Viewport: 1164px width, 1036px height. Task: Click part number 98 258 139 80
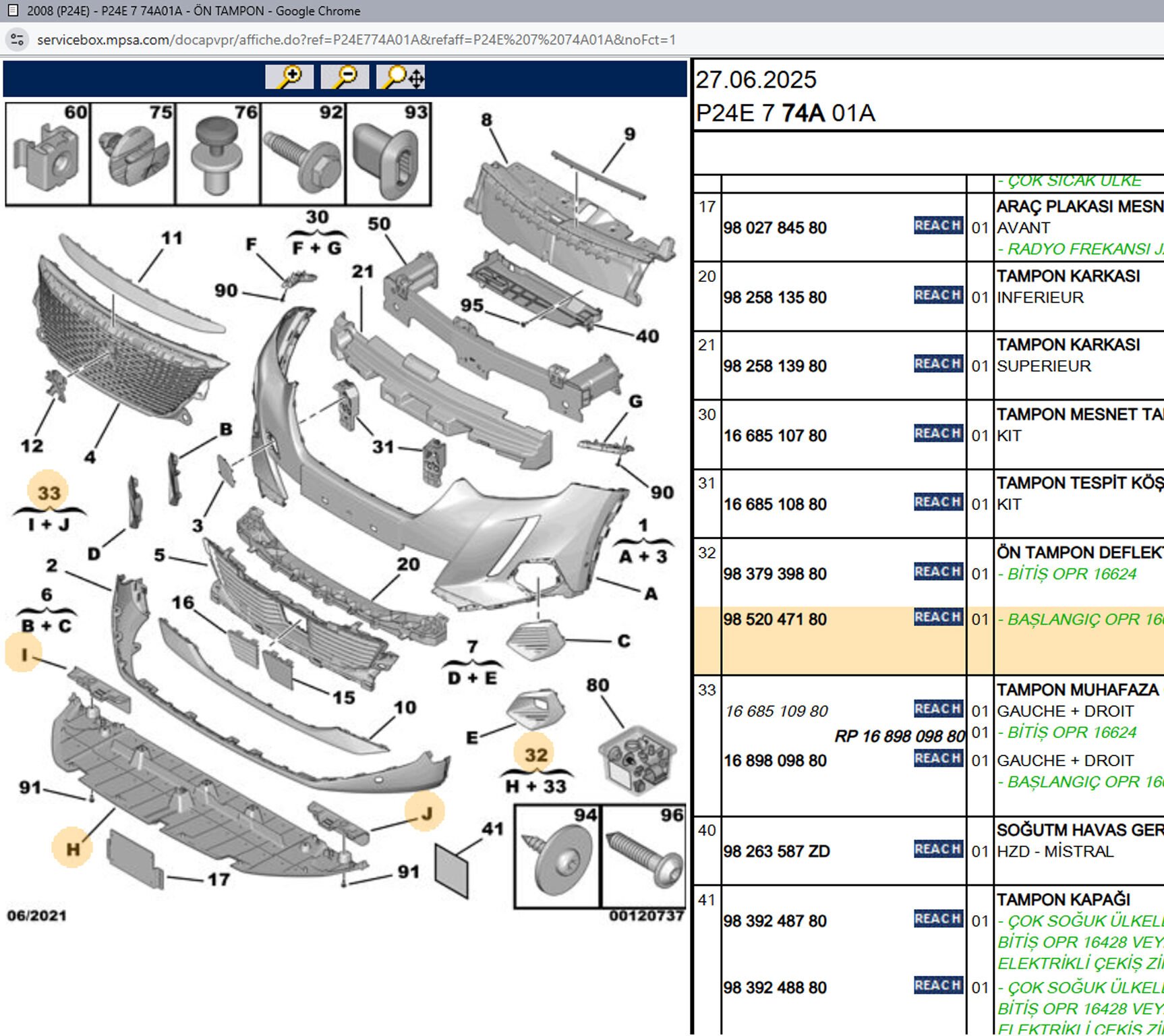click(x=775, y=366)
